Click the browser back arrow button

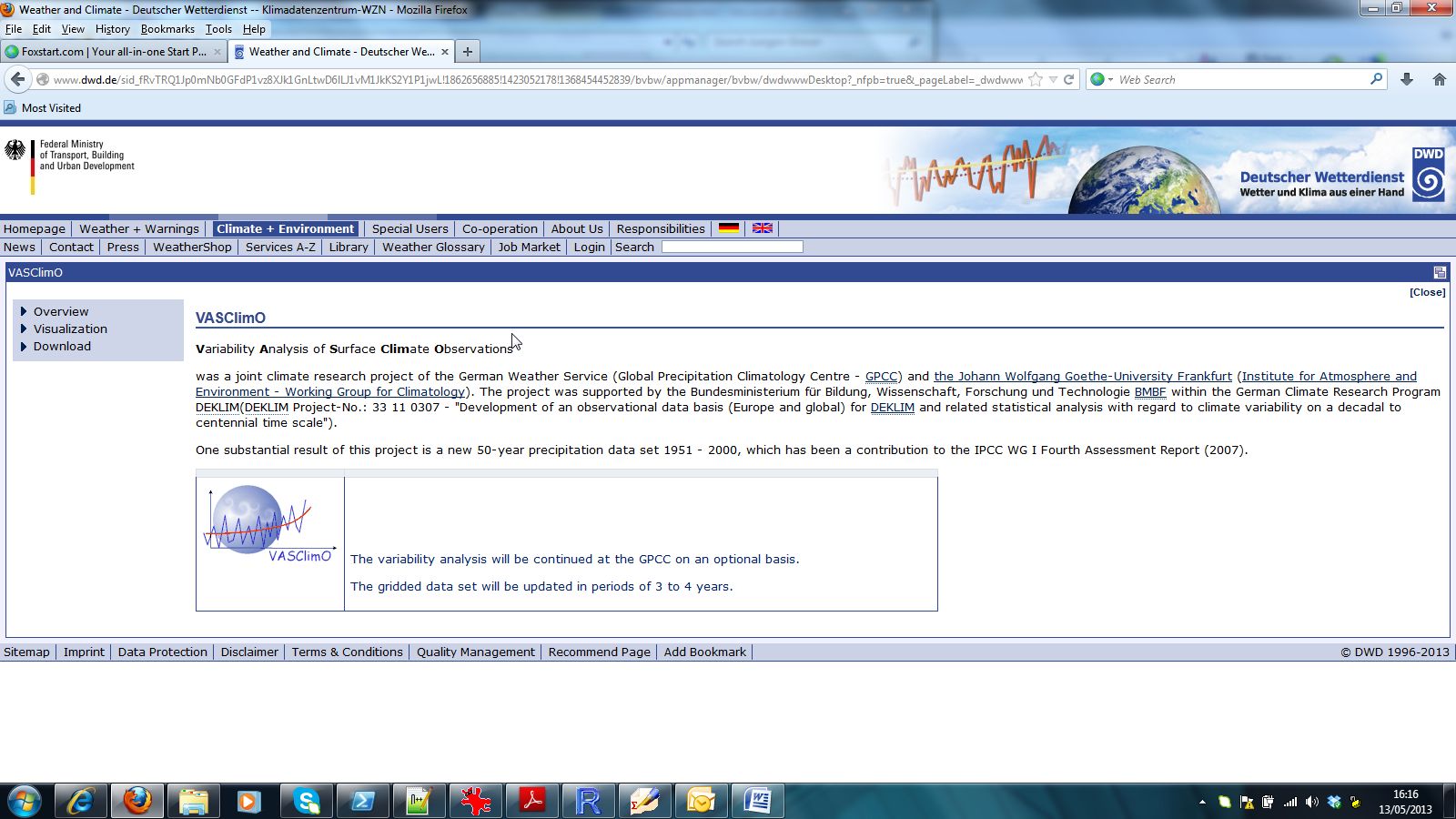18,79
